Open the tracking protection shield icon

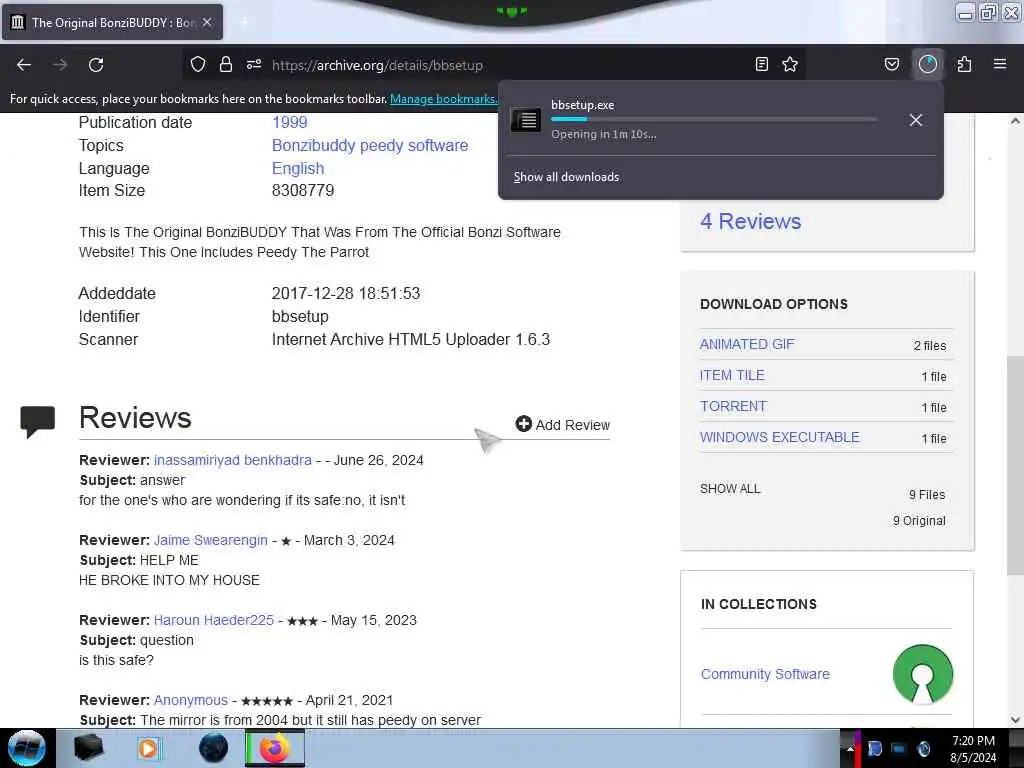pos(198,64)
